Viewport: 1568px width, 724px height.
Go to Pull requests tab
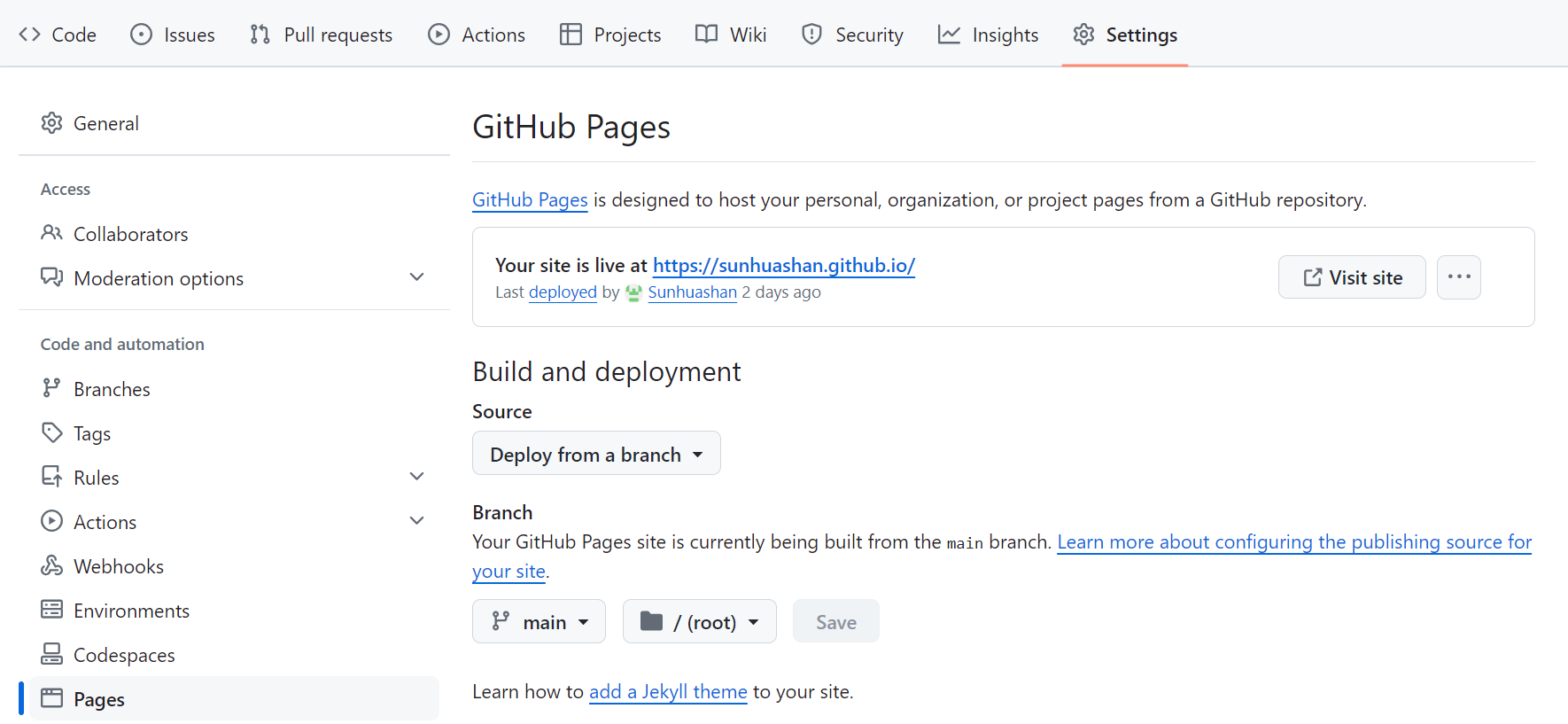coord(322,35)
